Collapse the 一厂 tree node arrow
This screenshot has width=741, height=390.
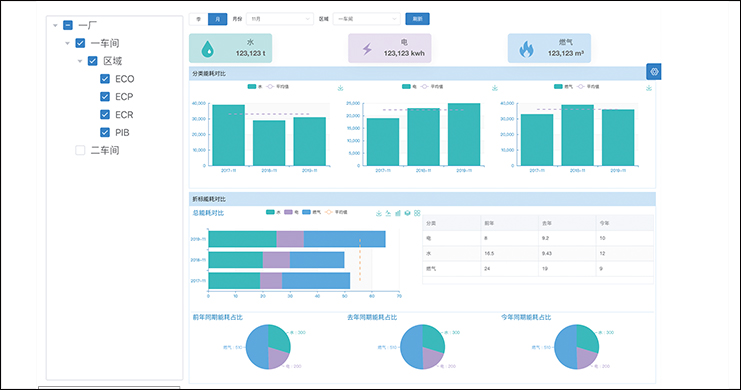point(55,26)
